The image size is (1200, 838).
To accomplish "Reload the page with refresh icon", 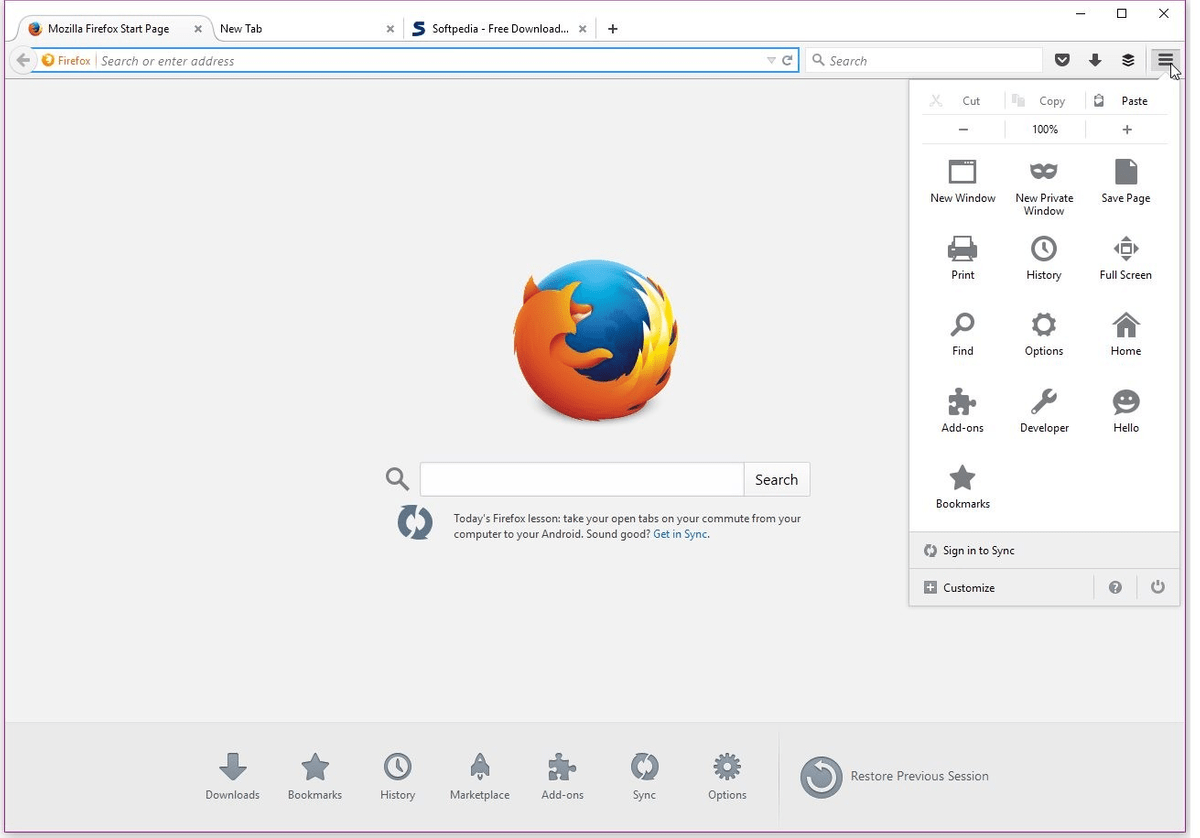I will click(787, 61).
